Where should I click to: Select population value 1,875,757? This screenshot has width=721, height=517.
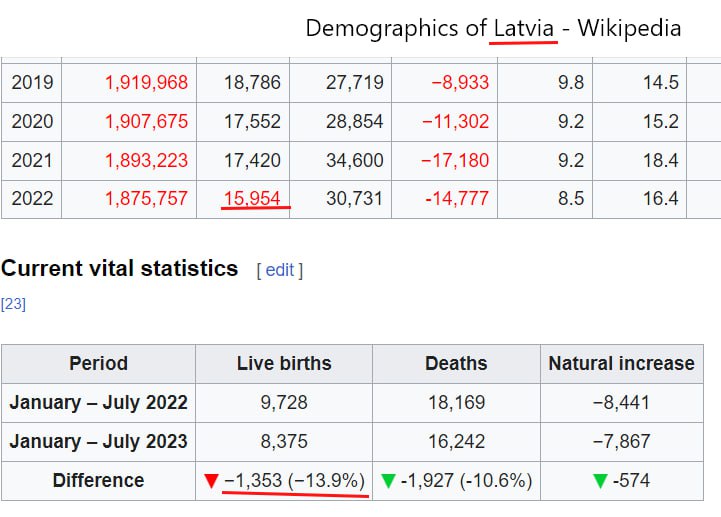[146, 199]
